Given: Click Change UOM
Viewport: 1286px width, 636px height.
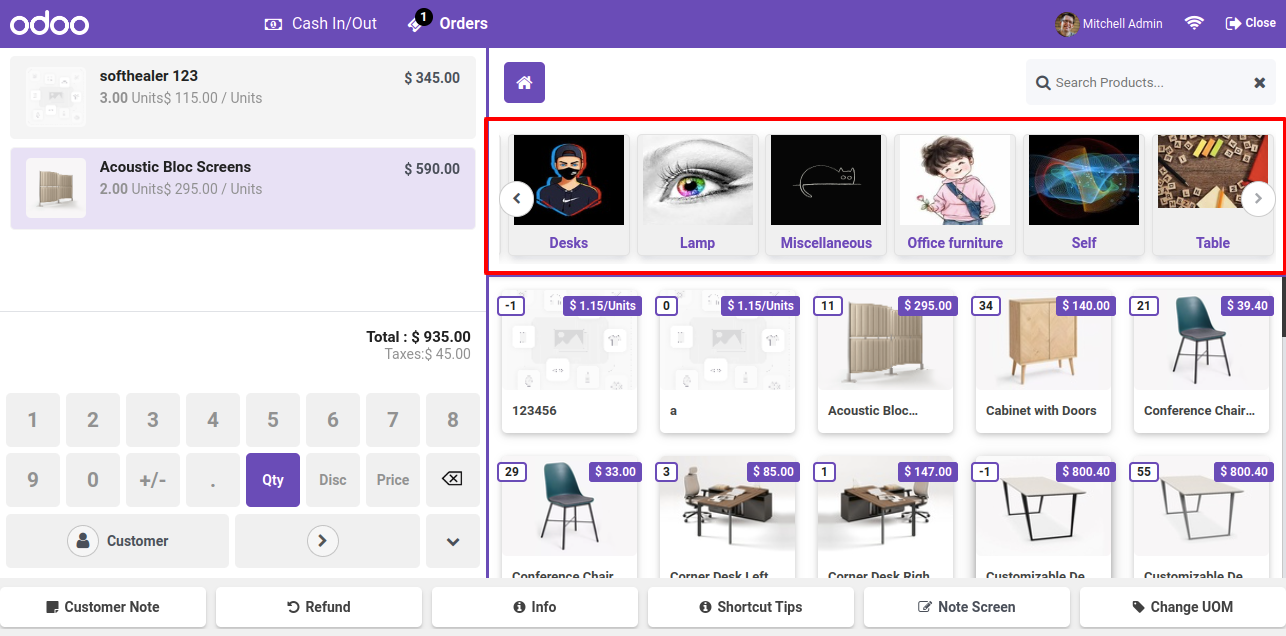Looking at the screenshot, I should (x=1182, y=607).
